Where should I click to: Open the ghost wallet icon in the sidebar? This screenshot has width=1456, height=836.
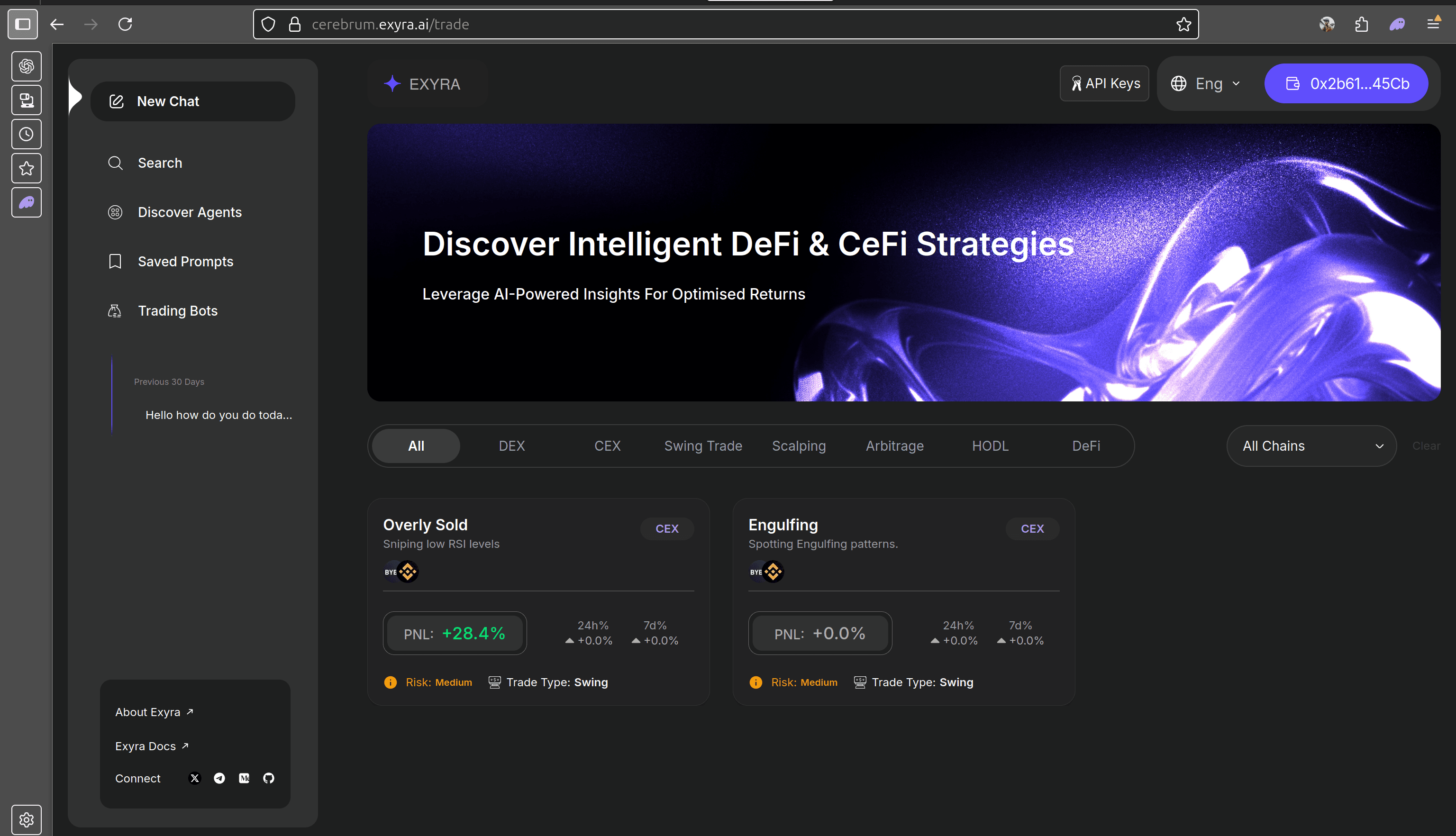[26, 202]
